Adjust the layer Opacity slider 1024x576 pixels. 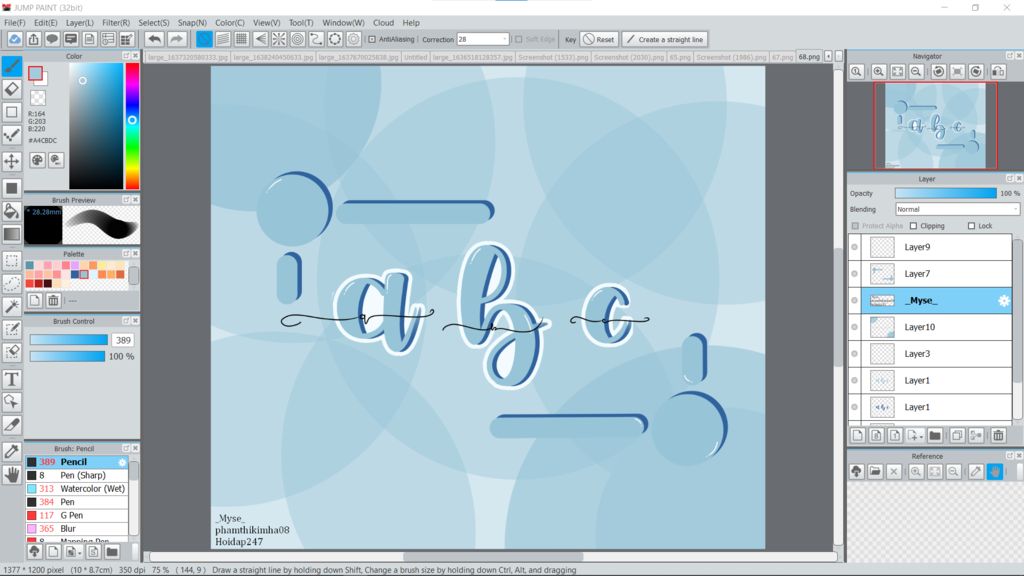[x=946, y=193]
